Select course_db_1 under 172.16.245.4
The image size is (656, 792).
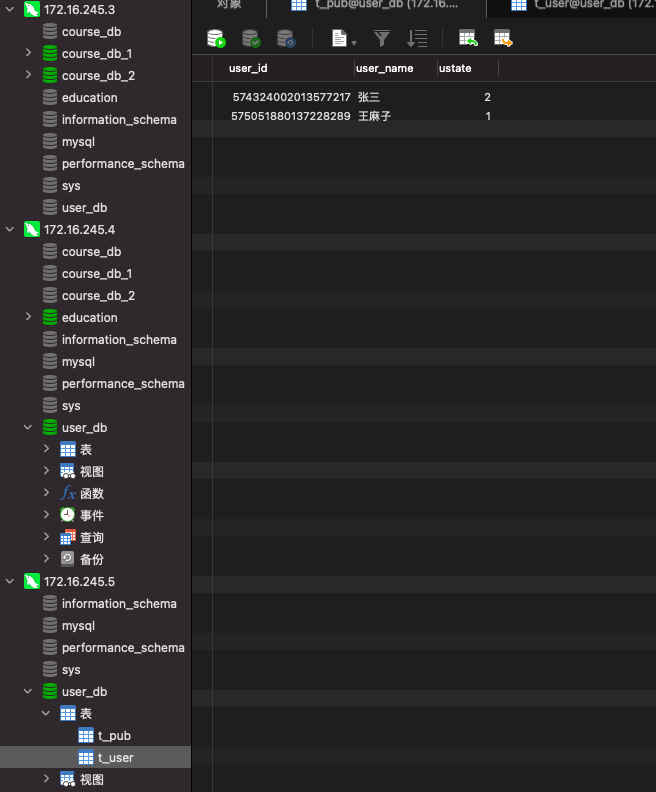[x=97, y=274]
